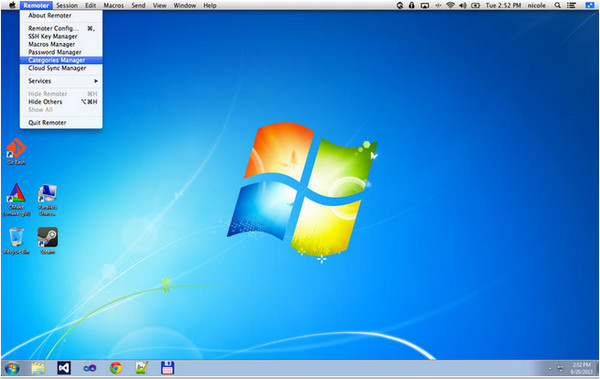Screen dimensions: 600x379
Task: Click the padlock menu bar icon
Action: point(412,5)
